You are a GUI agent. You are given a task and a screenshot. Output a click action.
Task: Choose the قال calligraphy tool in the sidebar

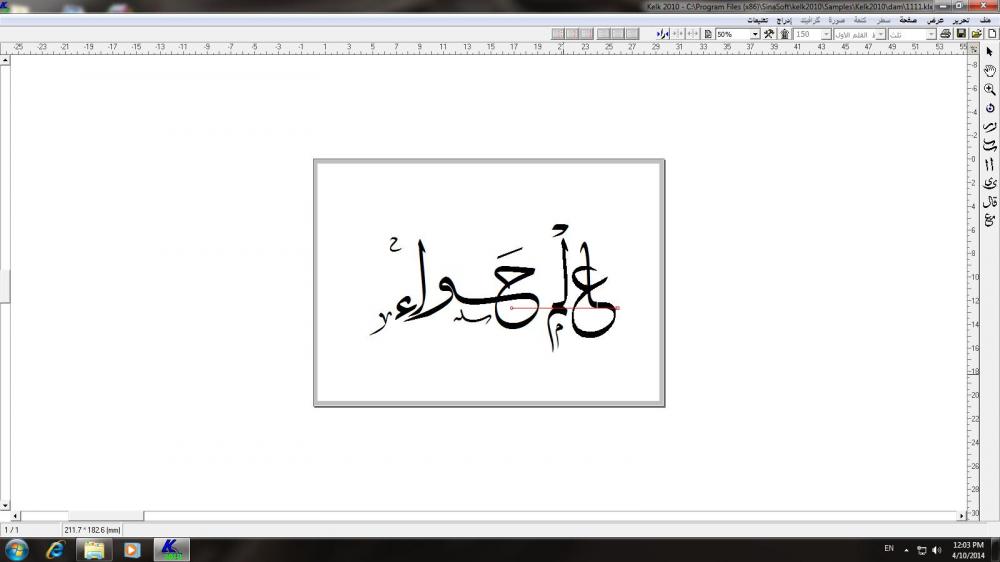click(x=990, y=201)
